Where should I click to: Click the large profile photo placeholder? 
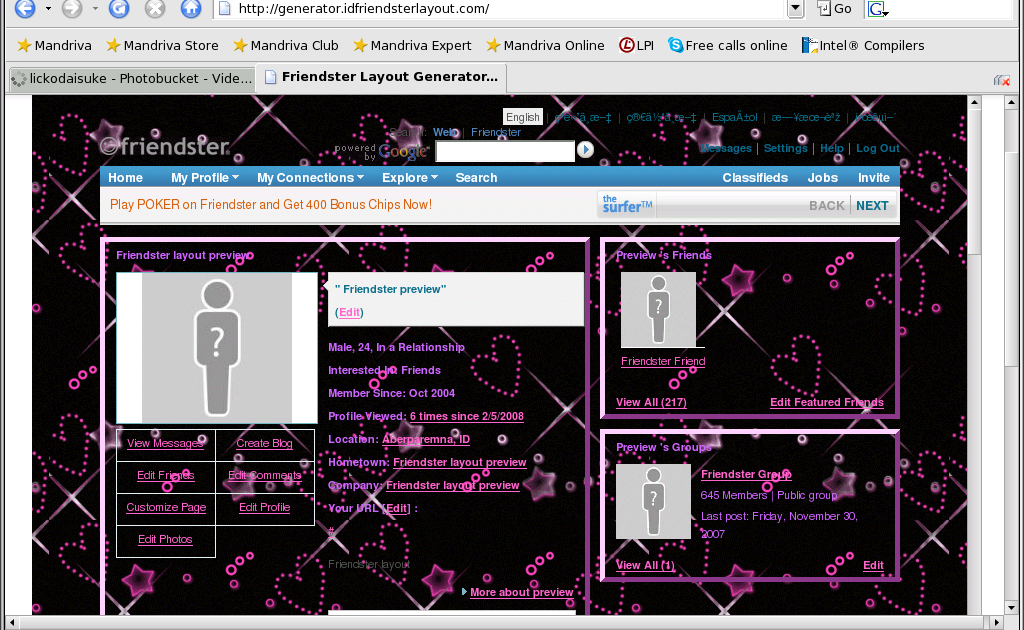(217, 348)
